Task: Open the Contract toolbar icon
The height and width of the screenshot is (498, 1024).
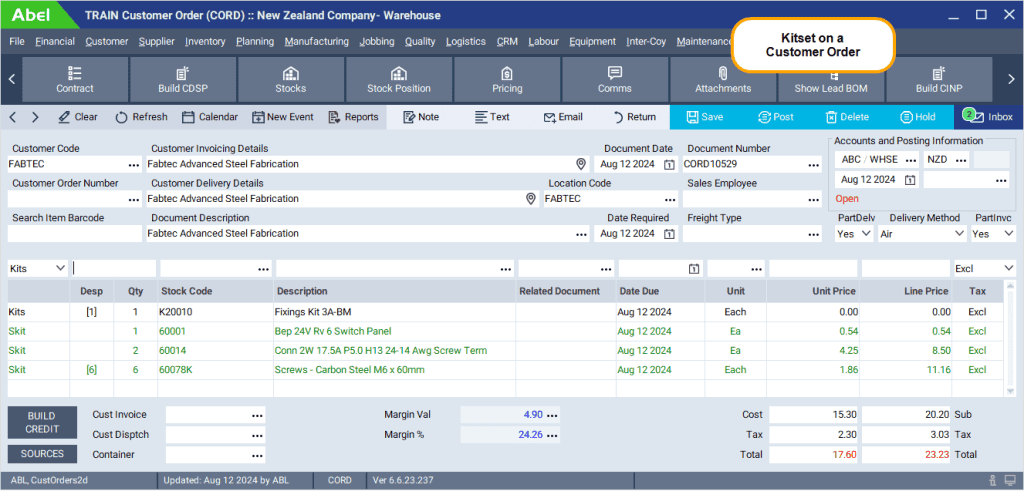Action: click(x=75, y=79)
